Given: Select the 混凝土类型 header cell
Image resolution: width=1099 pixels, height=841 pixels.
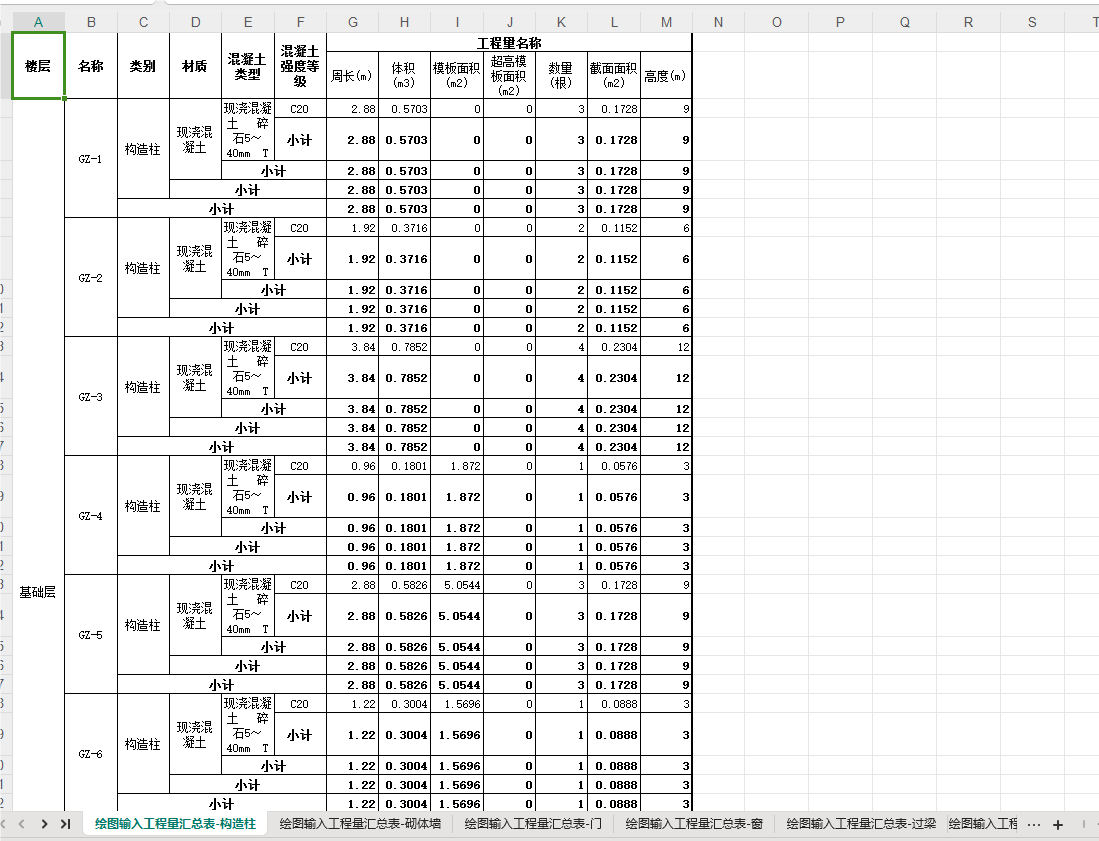Looking at the screenshot, I should pos(248,66).
